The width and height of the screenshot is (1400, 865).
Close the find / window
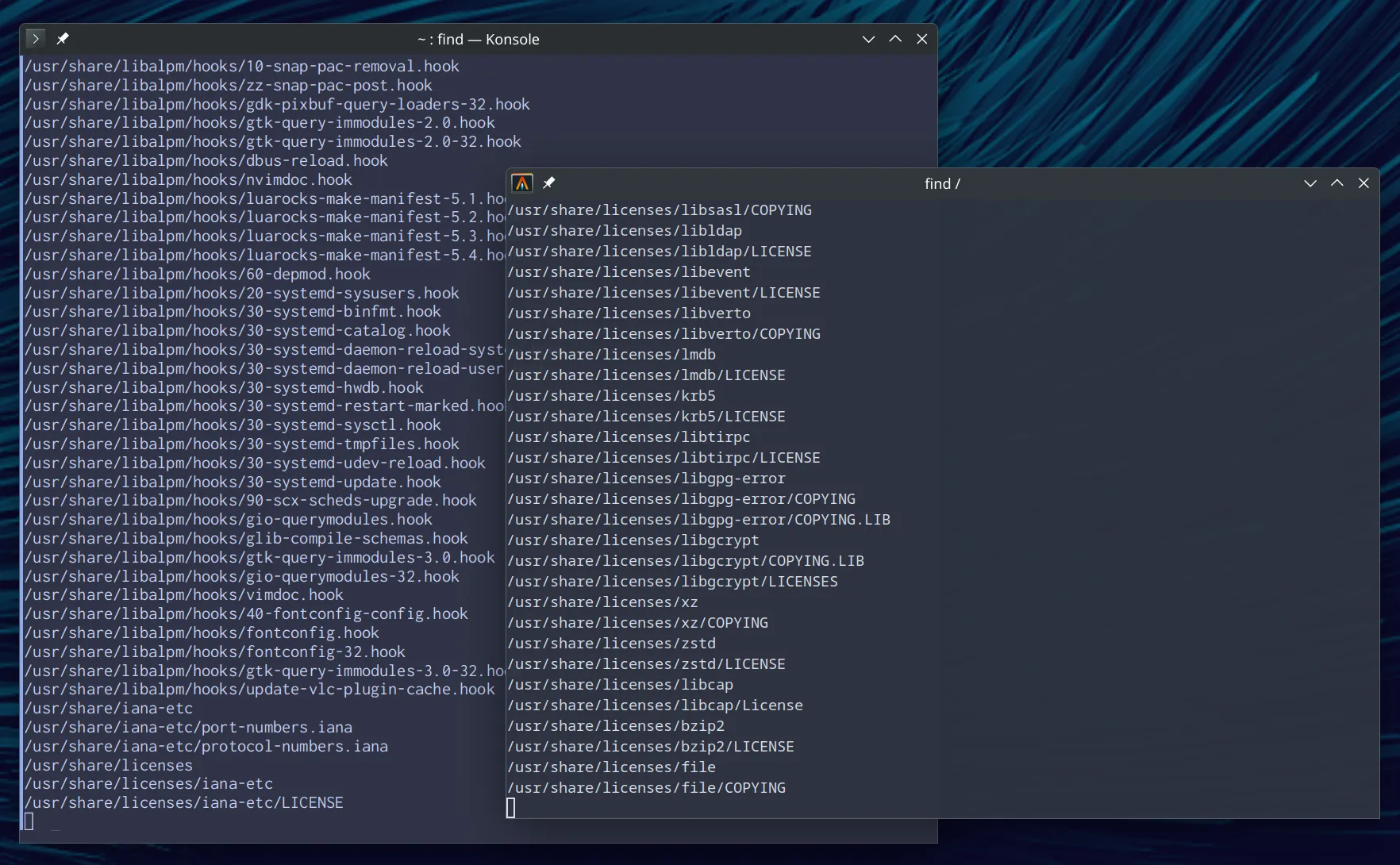click(x=1363, y=183)
